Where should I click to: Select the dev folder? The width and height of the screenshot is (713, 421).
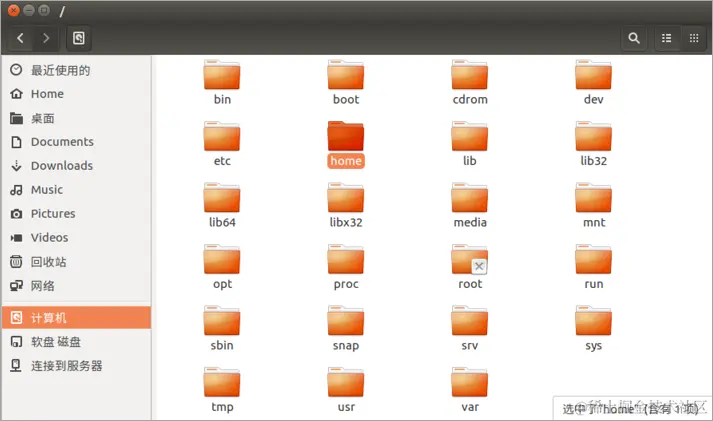(x=593, y=82)
